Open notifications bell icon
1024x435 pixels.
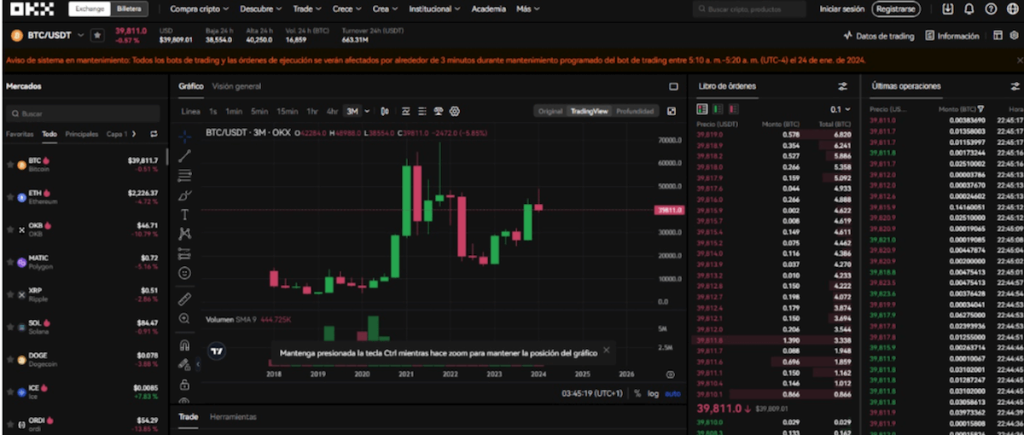969,9
